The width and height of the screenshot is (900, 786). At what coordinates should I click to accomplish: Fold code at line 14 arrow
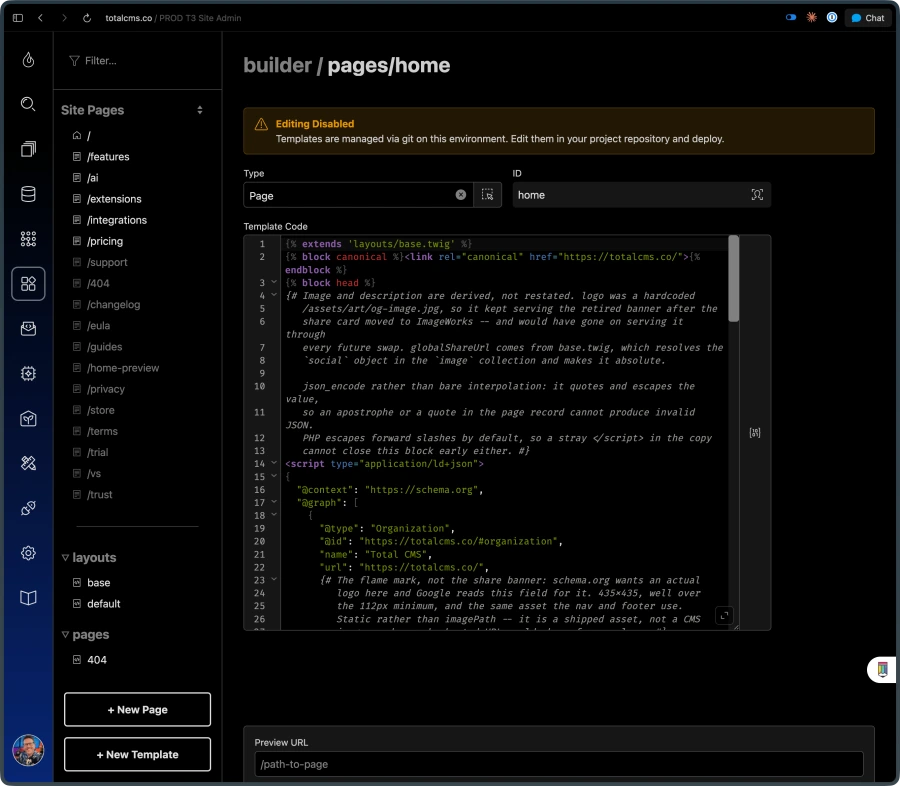coord(274,463)
